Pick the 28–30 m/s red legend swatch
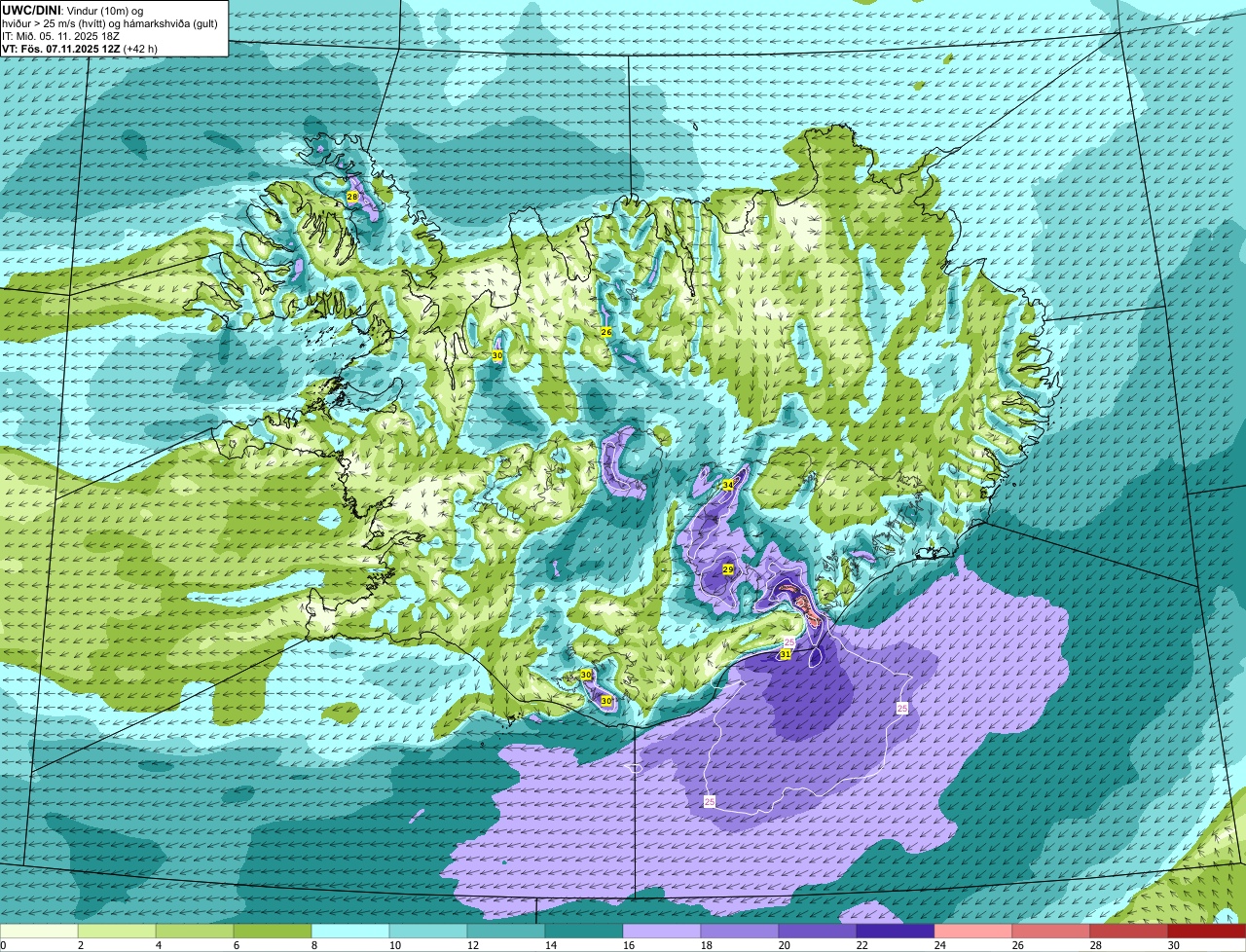Viewport: 1246px width, 952px height. point(1129,932)
